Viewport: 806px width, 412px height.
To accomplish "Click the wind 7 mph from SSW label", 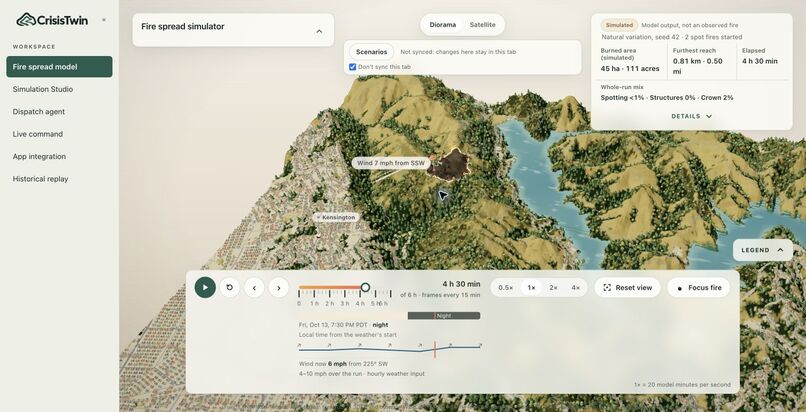I will click(391, 163).
